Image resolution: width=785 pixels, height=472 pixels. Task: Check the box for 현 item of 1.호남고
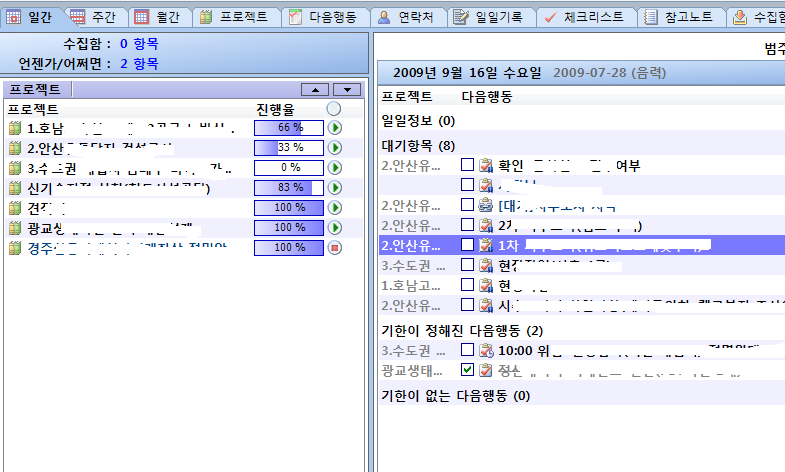pos(467,285)
